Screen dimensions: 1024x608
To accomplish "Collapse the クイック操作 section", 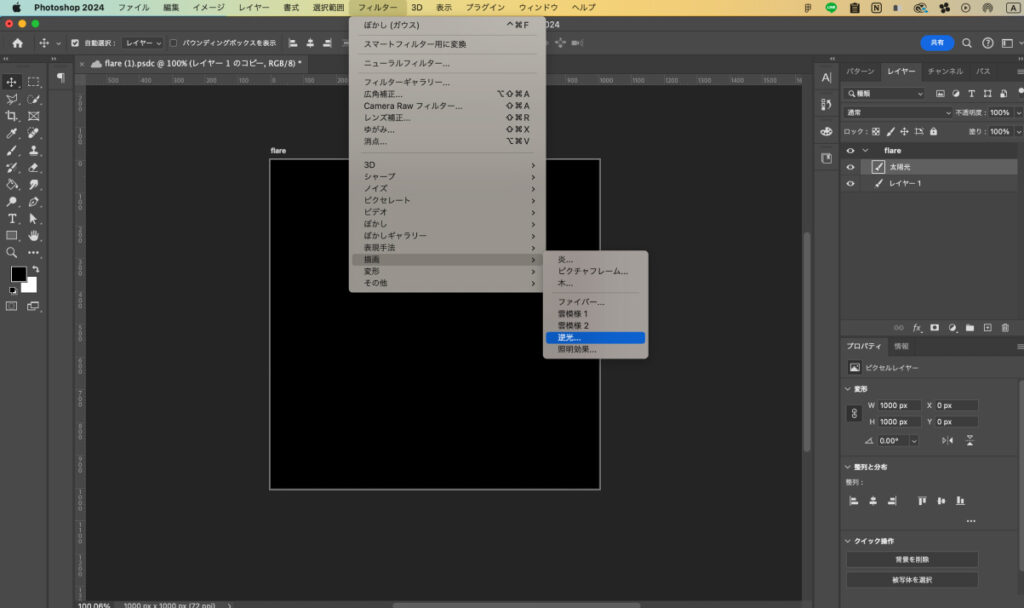I will 849,541.
